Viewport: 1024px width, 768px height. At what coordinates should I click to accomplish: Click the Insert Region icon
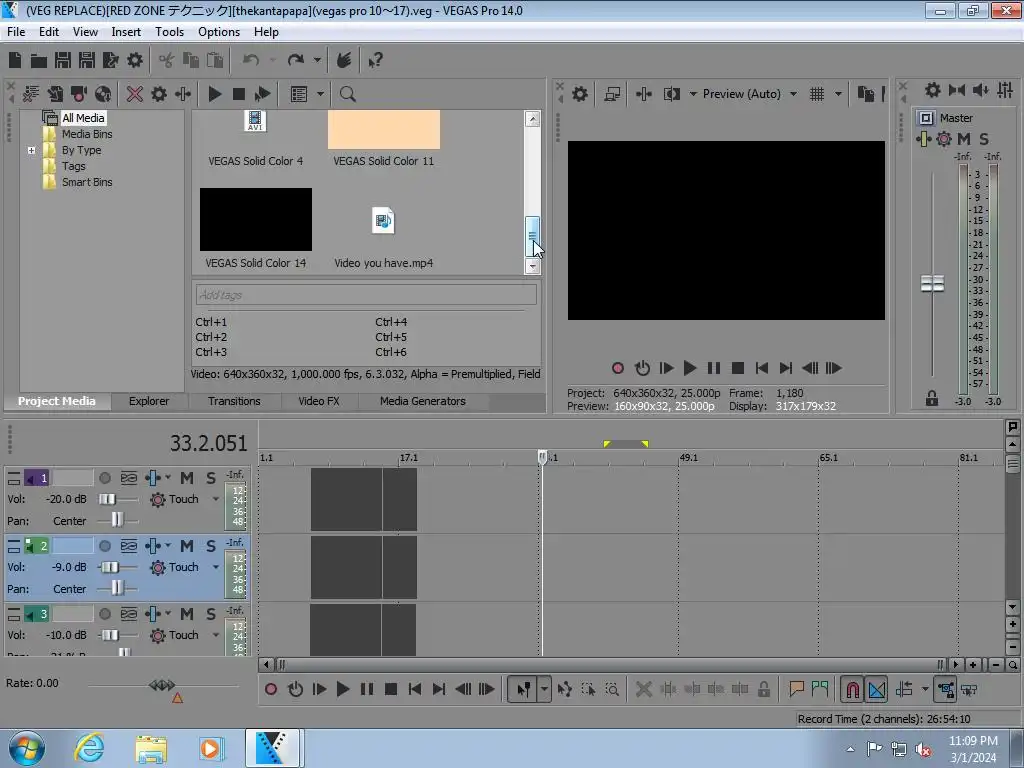pos(820,689)
